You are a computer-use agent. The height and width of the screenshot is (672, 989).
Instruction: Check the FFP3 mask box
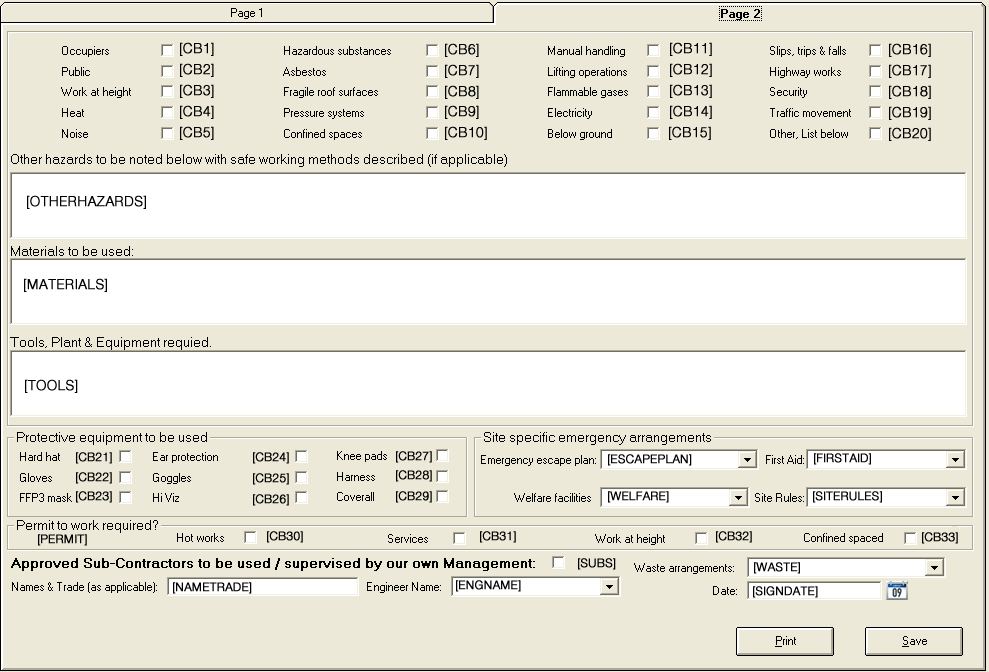[126, 497]
